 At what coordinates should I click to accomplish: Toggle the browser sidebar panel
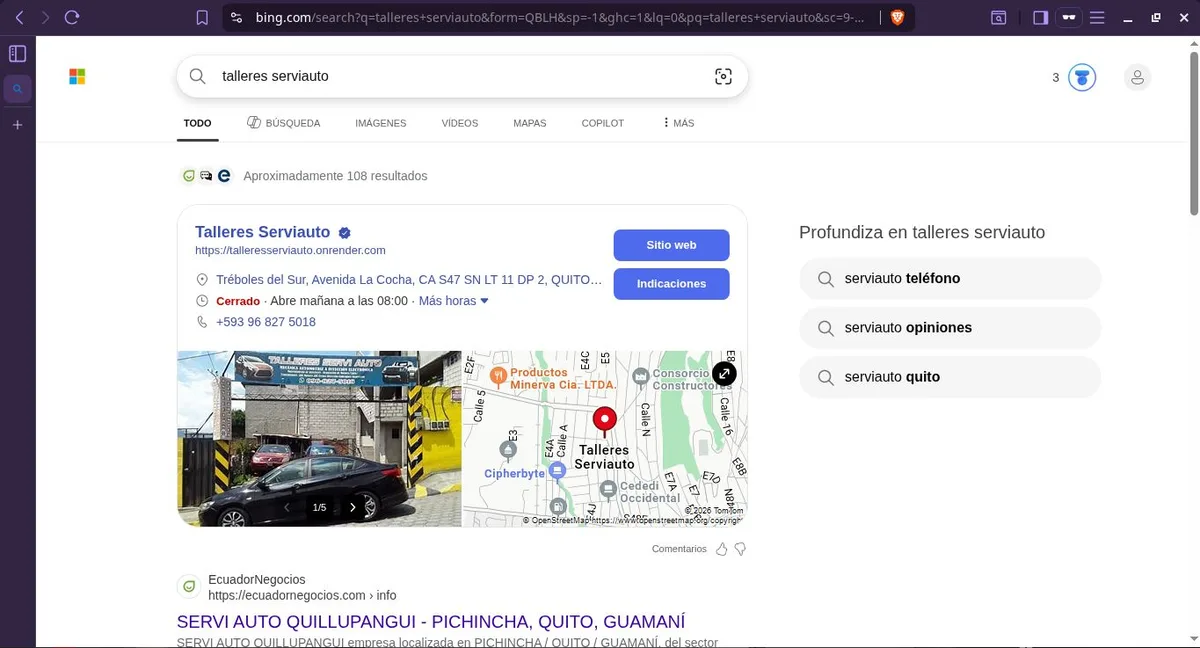pos(1040,17)
